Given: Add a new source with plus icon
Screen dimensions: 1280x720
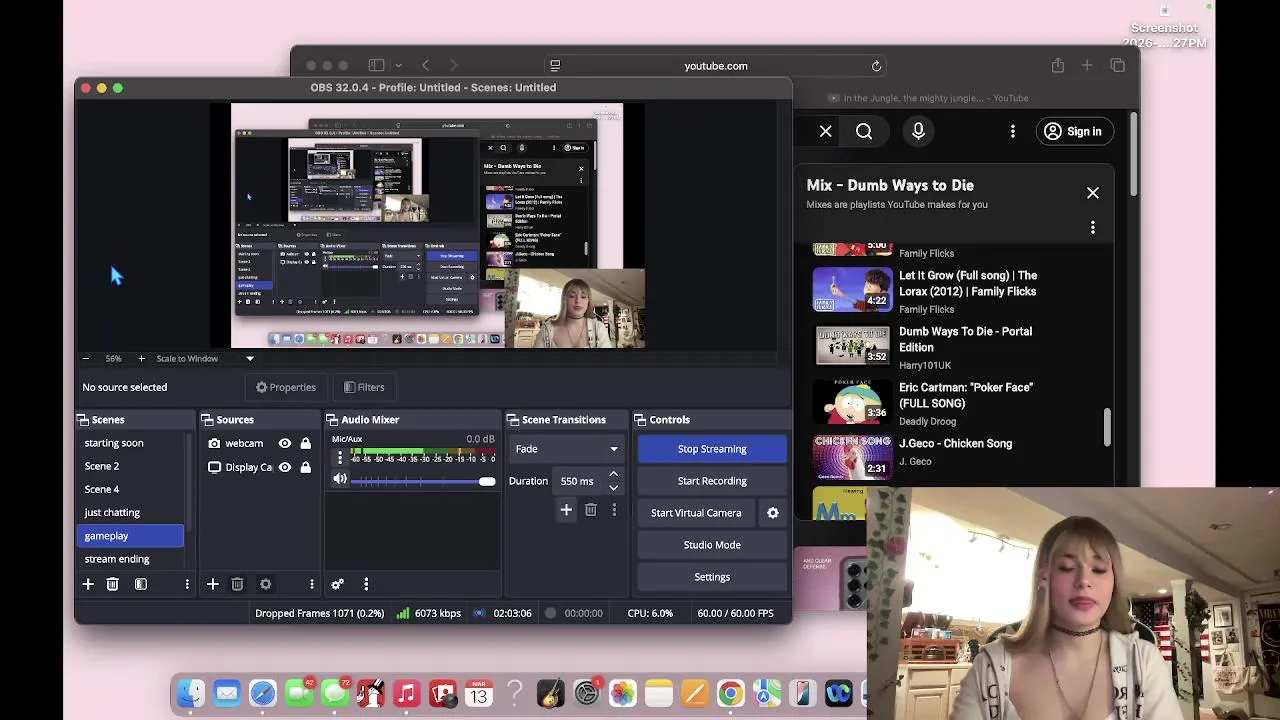Looking at the screenshot, I should pyautogui.click(x=212, y=584).
